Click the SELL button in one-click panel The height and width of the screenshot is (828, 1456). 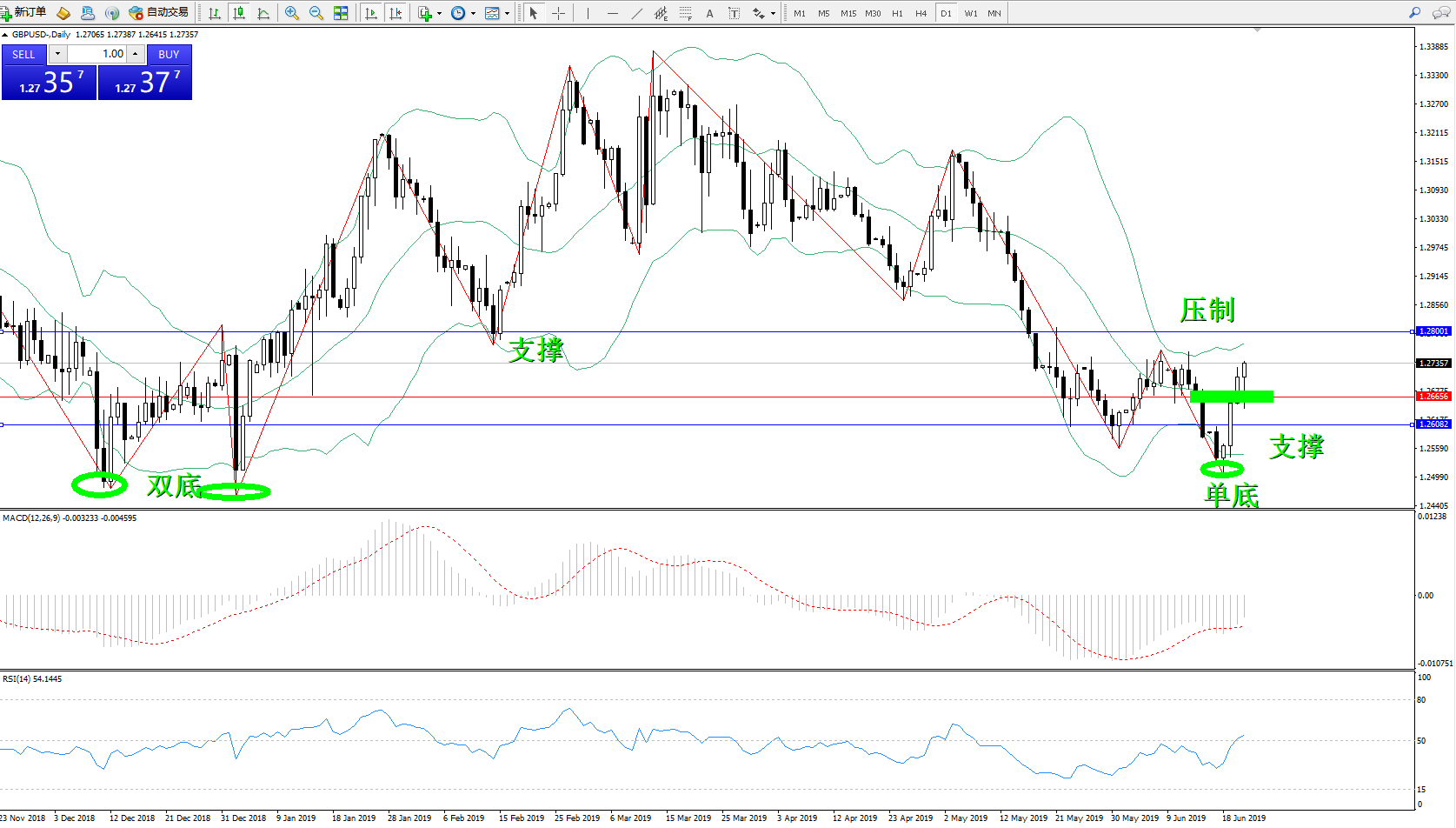click(x=23, y=54)
